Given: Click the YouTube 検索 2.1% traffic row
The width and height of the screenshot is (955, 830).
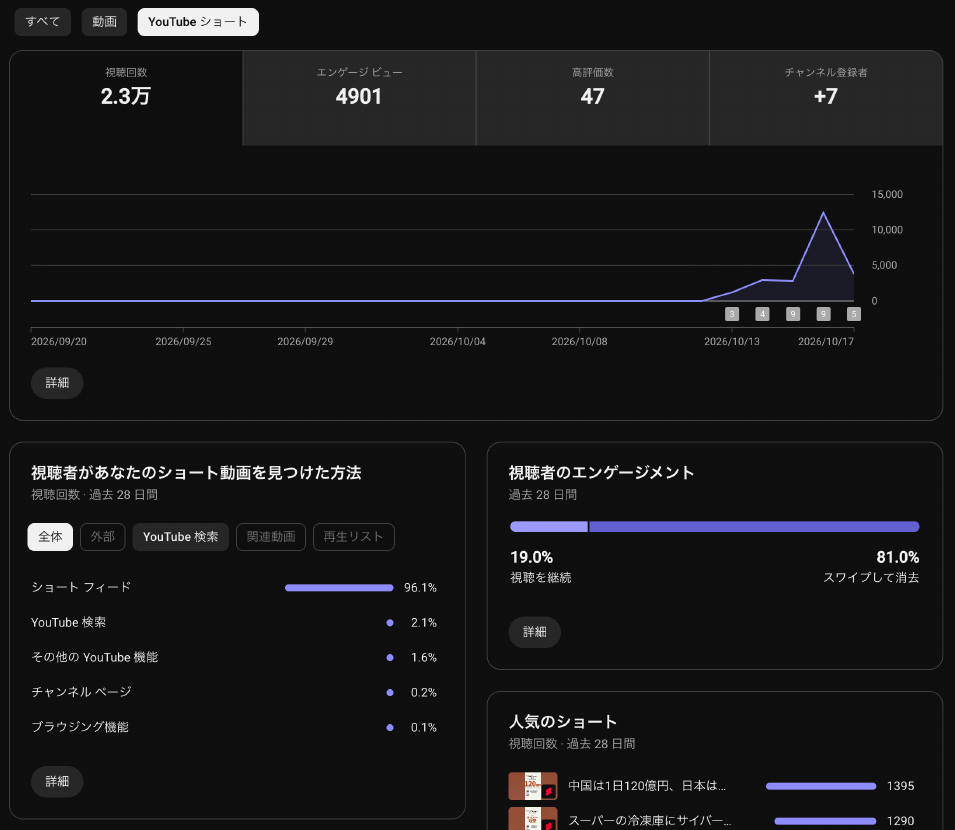Looking at the screenshot, I should click(x=234, y=622).
